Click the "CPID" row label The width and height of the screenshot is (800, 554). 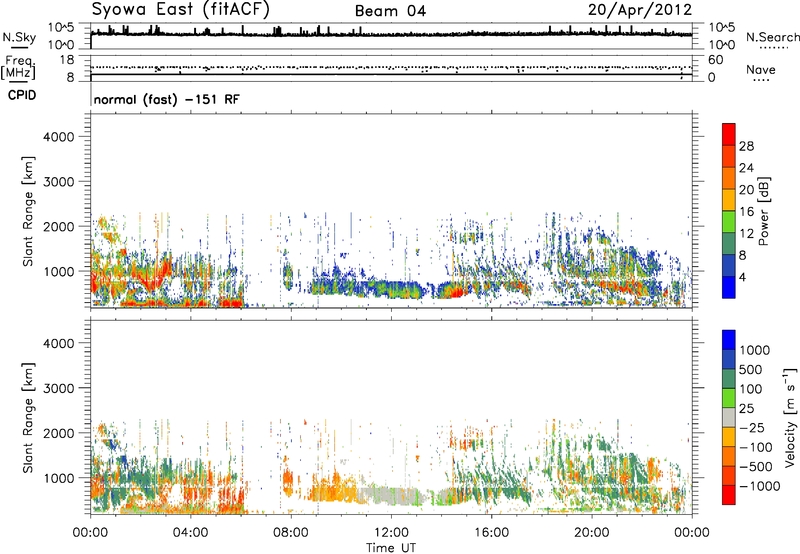[22, 95]
